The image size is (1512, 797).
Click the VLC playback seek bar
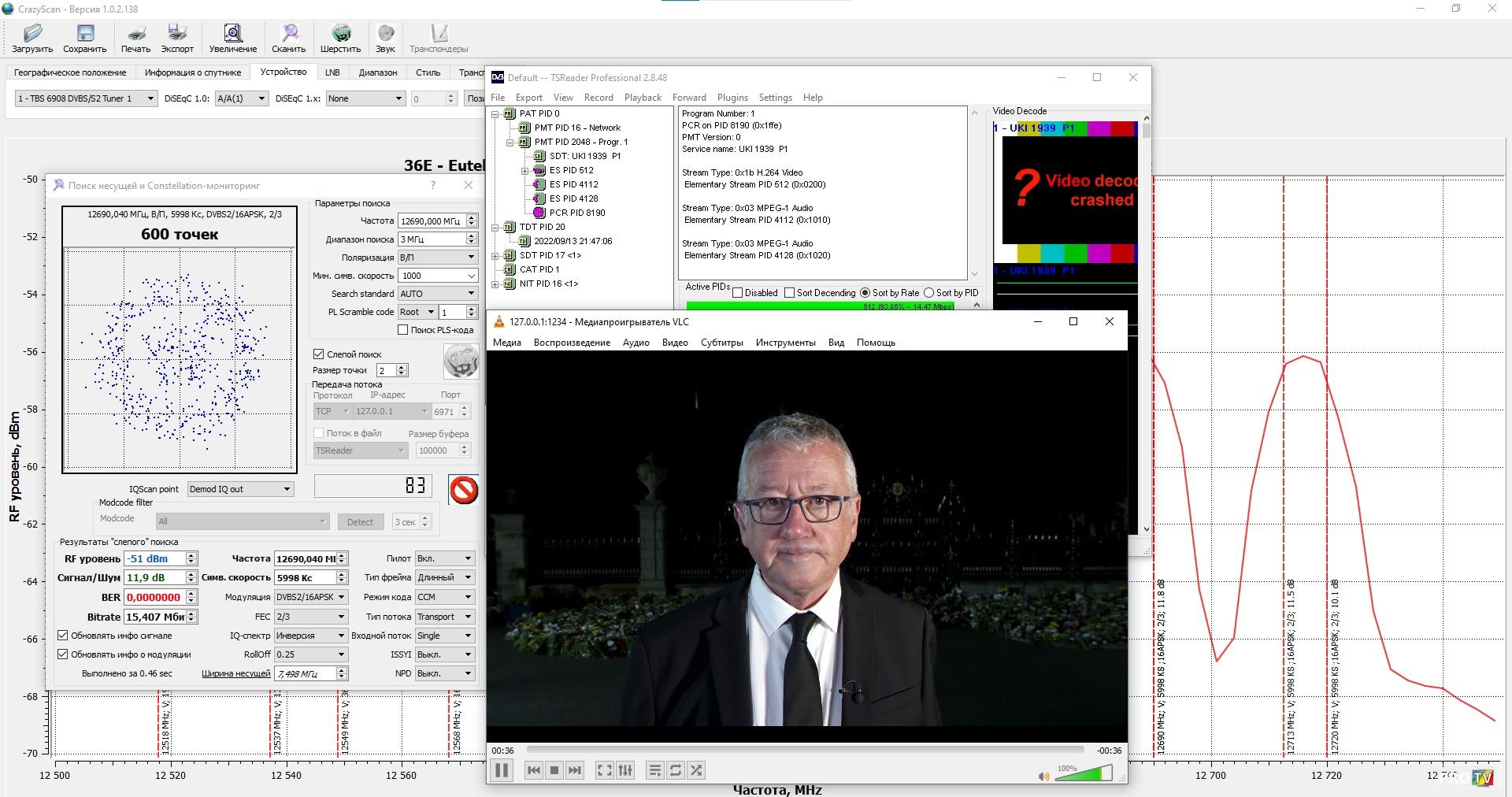coord(803,750)
